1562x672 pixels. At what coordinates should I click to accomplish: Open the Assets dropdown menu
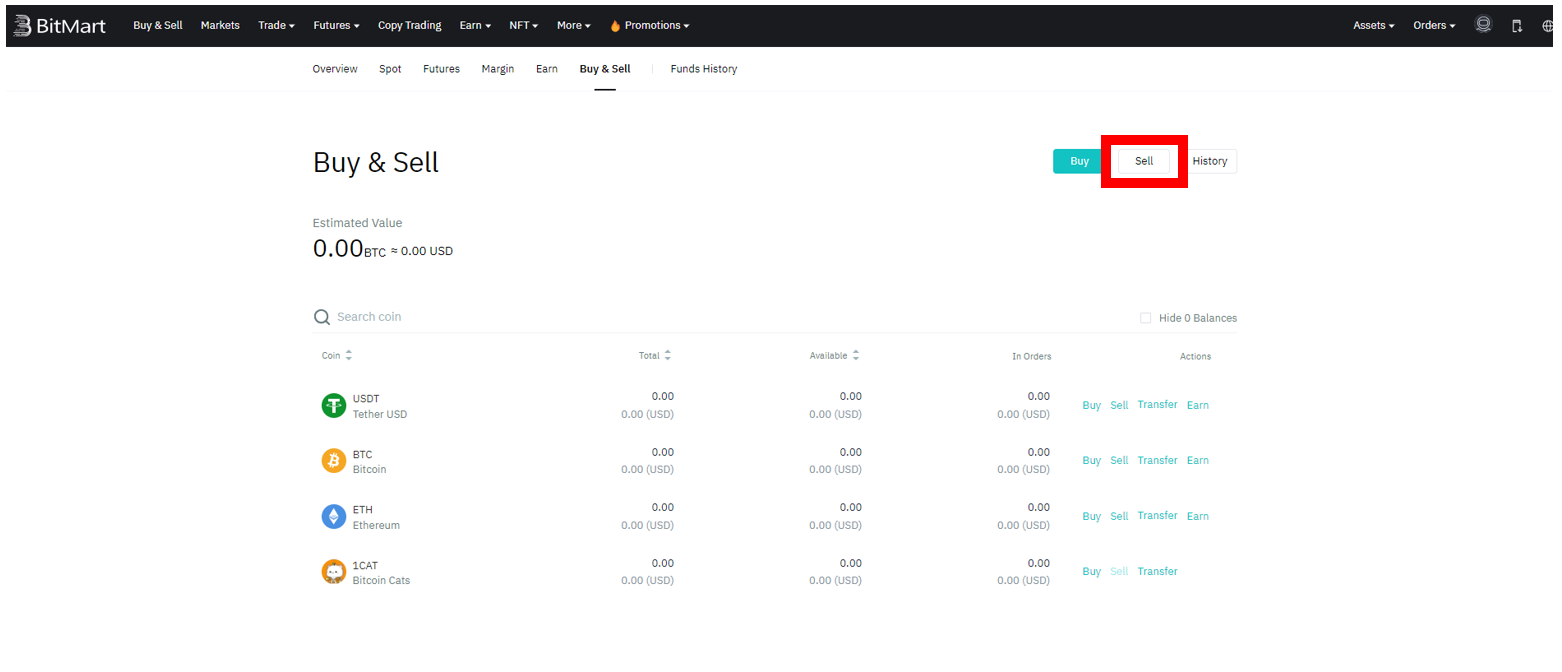pyautogui.click(x=1374, y=26)
